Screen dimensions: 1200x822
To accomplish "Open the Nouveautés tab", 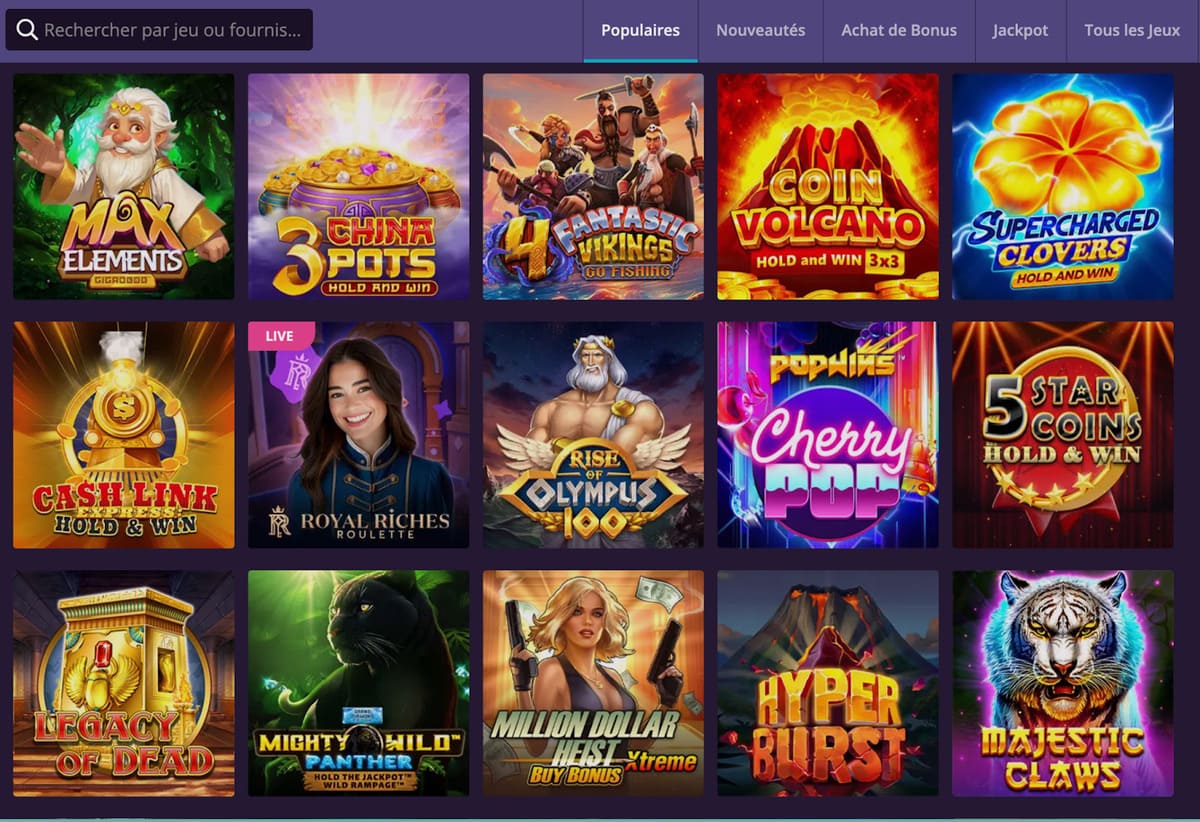I will pos(760,30).
